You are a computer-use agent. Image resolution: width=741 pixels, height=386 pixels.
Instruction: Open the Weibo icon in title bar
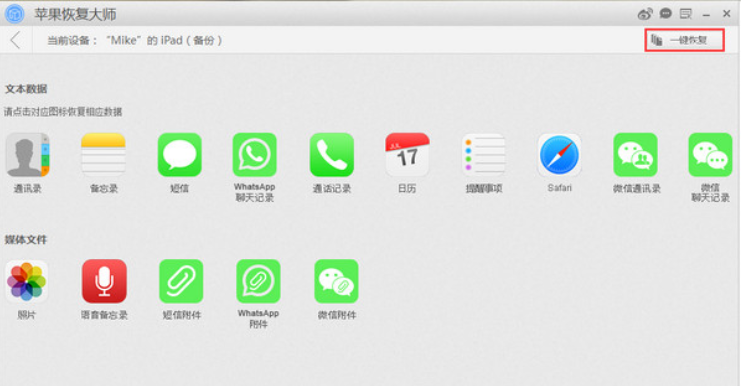[x=645, y=14]
